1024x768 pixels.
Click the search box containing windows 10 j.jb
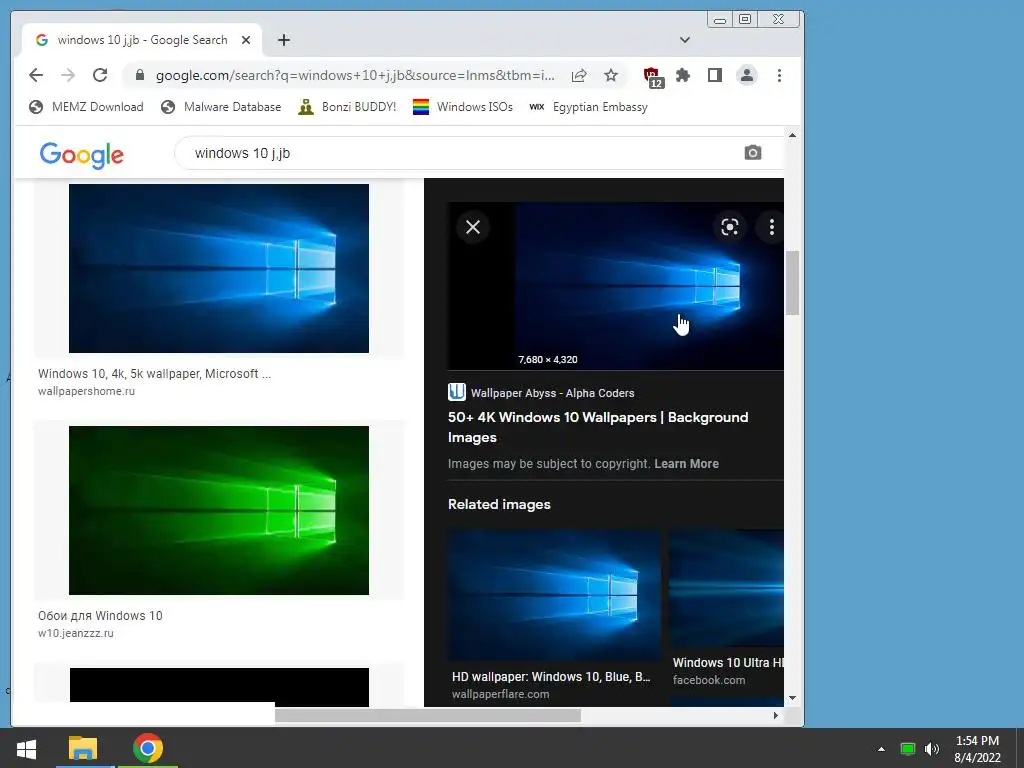tap(457, 153)
